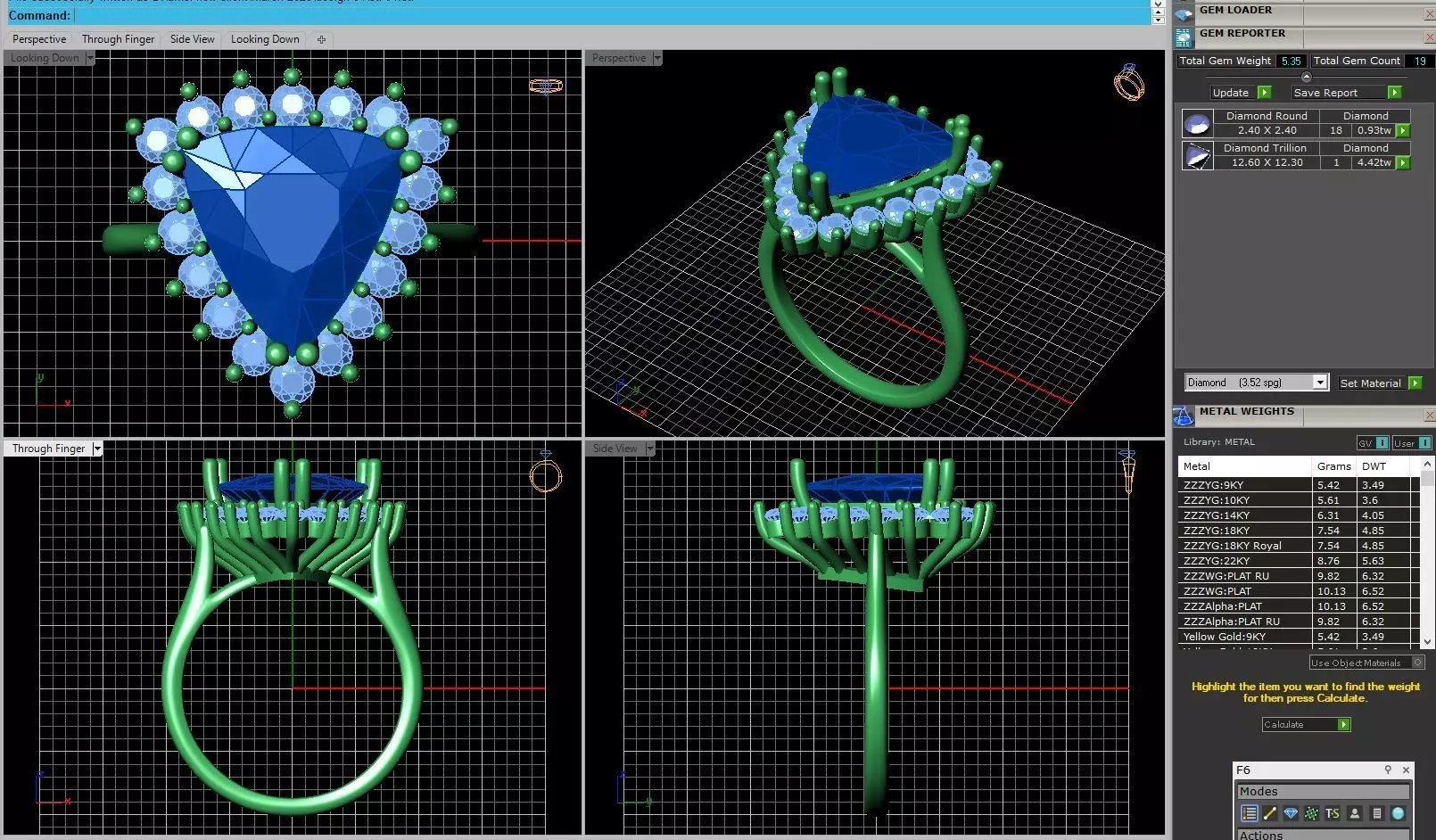Click the Gem Reporter panel icon
The width and height of the screenshot is (1436, 840).
click(x=1184, y=37)
